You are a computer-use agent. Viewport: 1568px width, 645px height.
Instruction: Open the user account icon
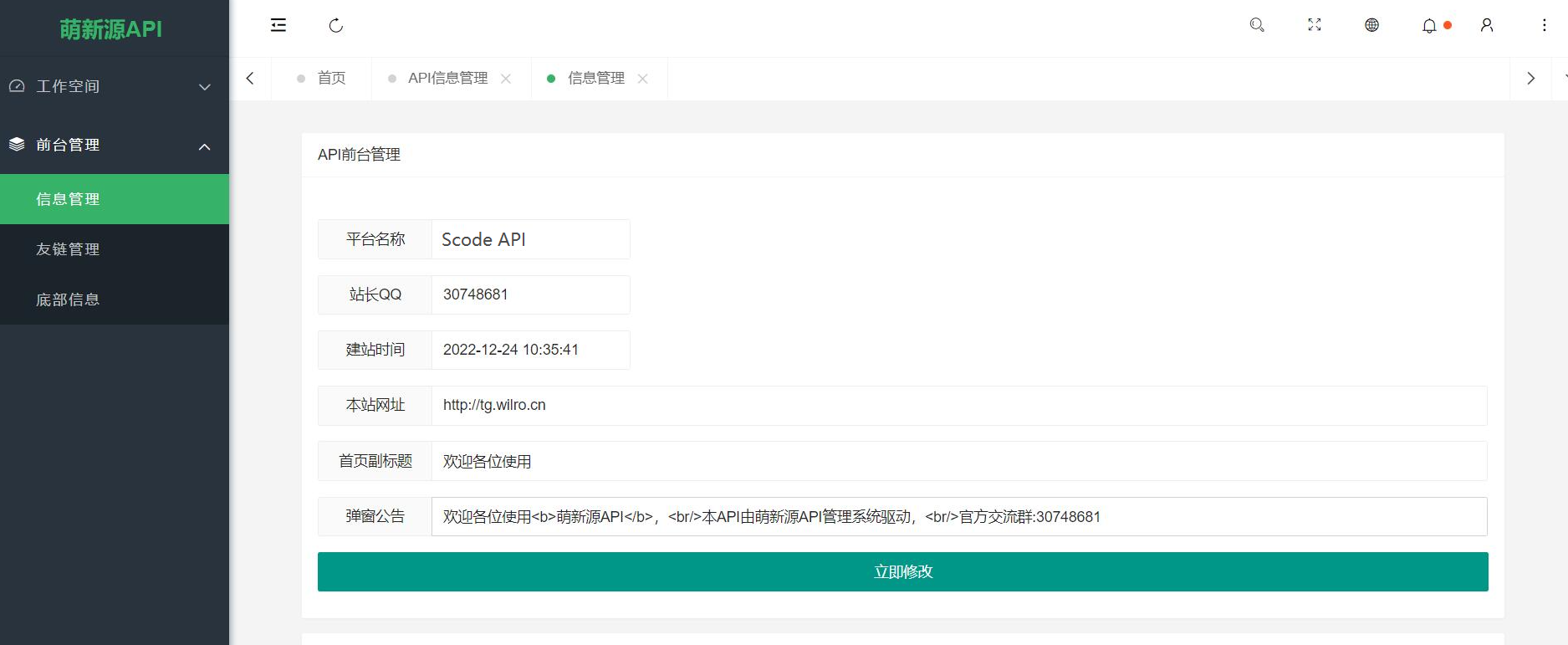[1487, 25]
